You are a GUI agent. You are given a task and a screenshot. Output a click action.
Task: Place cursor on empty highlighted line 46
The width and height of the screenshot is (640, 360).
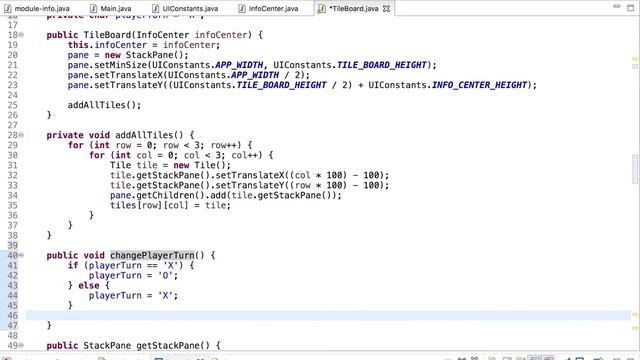(328, 316)
